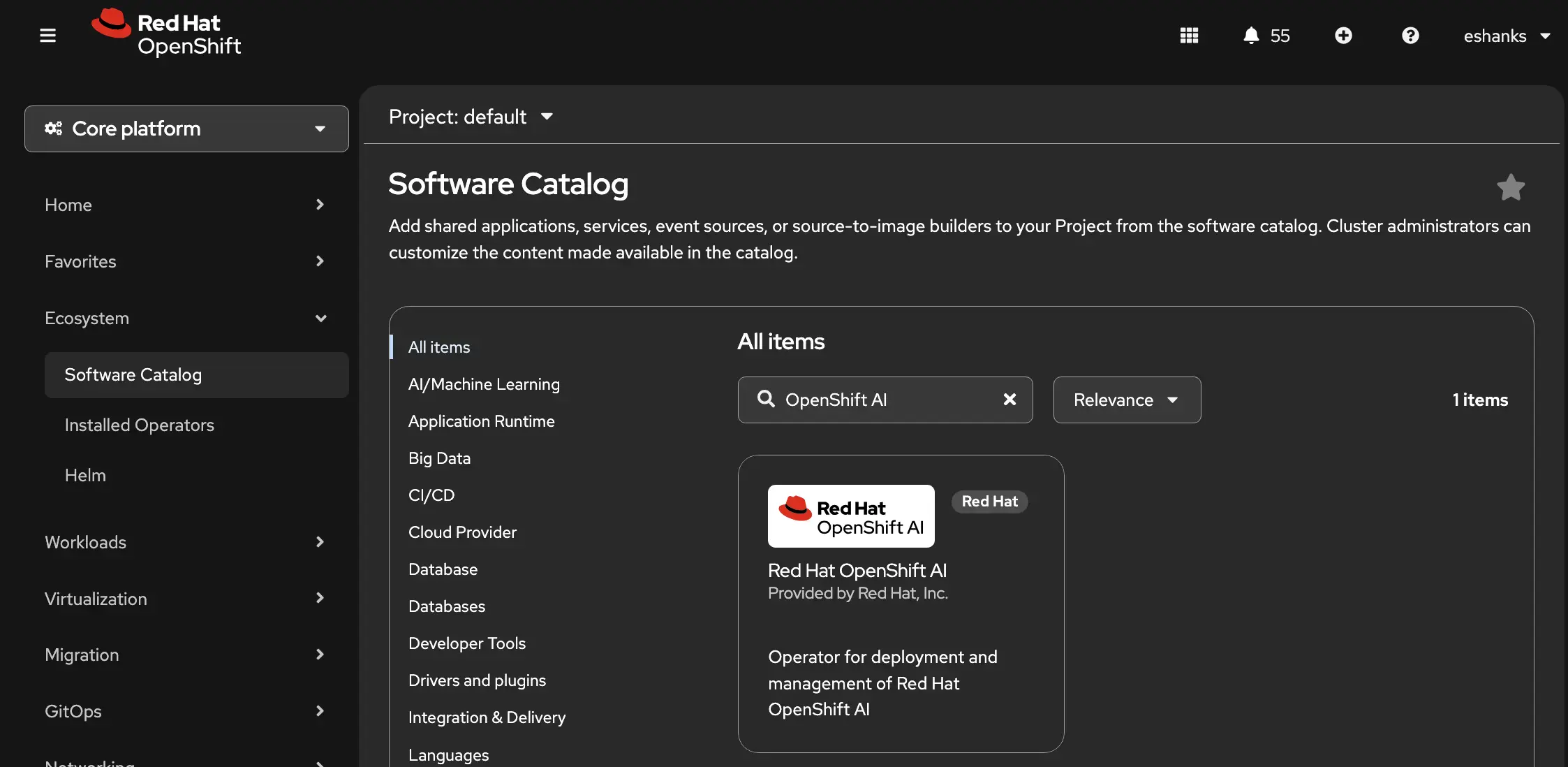1568x767 pixels.
Task: Click 'Provided by Red Hat, Inc.' text
Action: [x=858, y=593]
